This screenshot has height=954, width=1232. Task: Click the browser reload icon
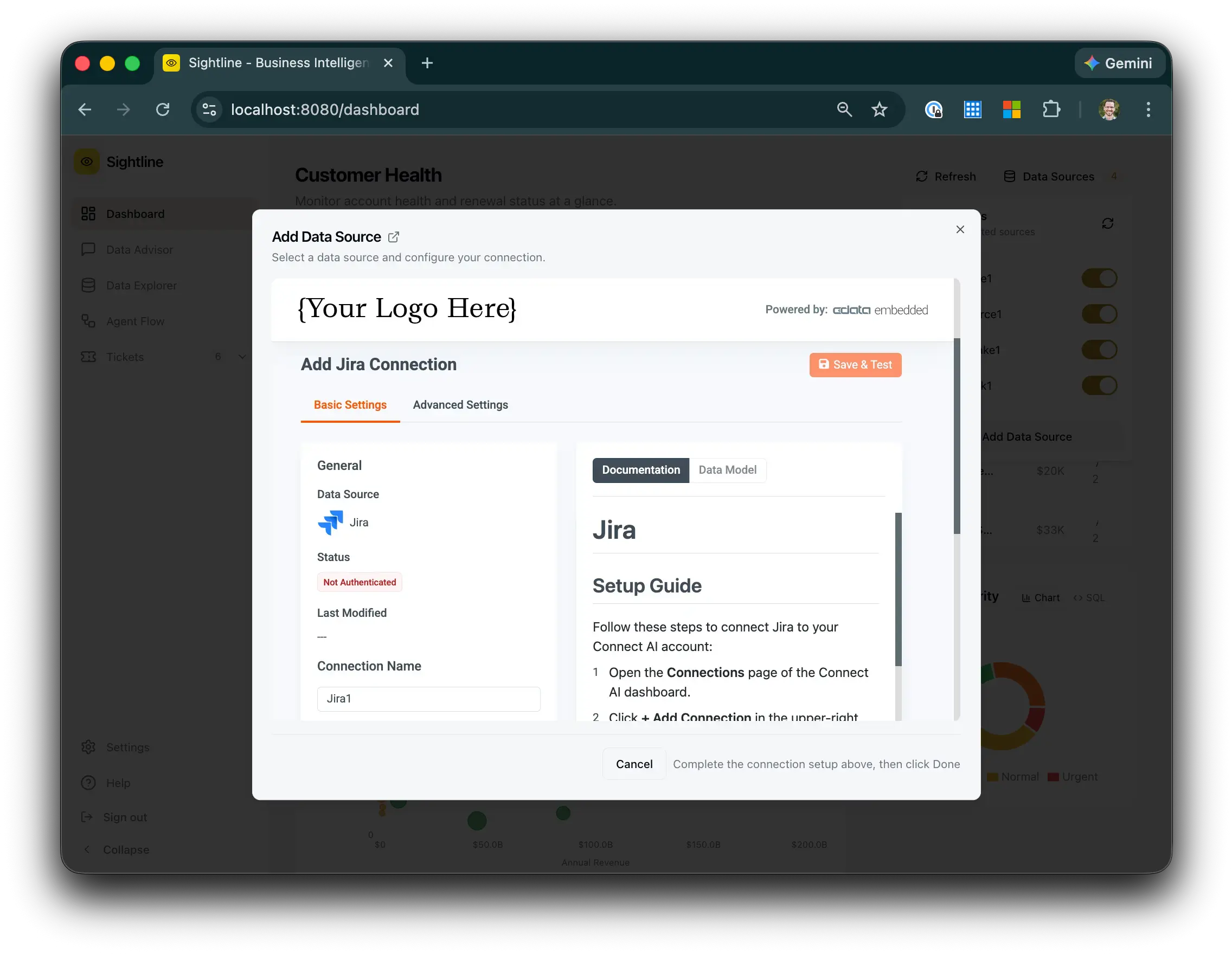pyautogui.click(x=163, y=109)
